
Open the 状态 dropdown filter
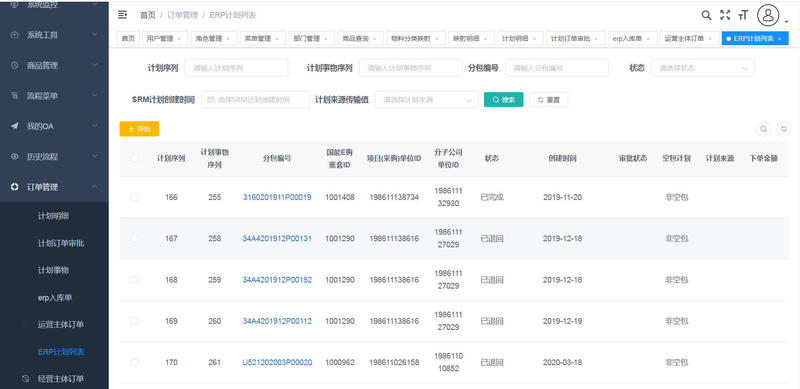[703, 68]
